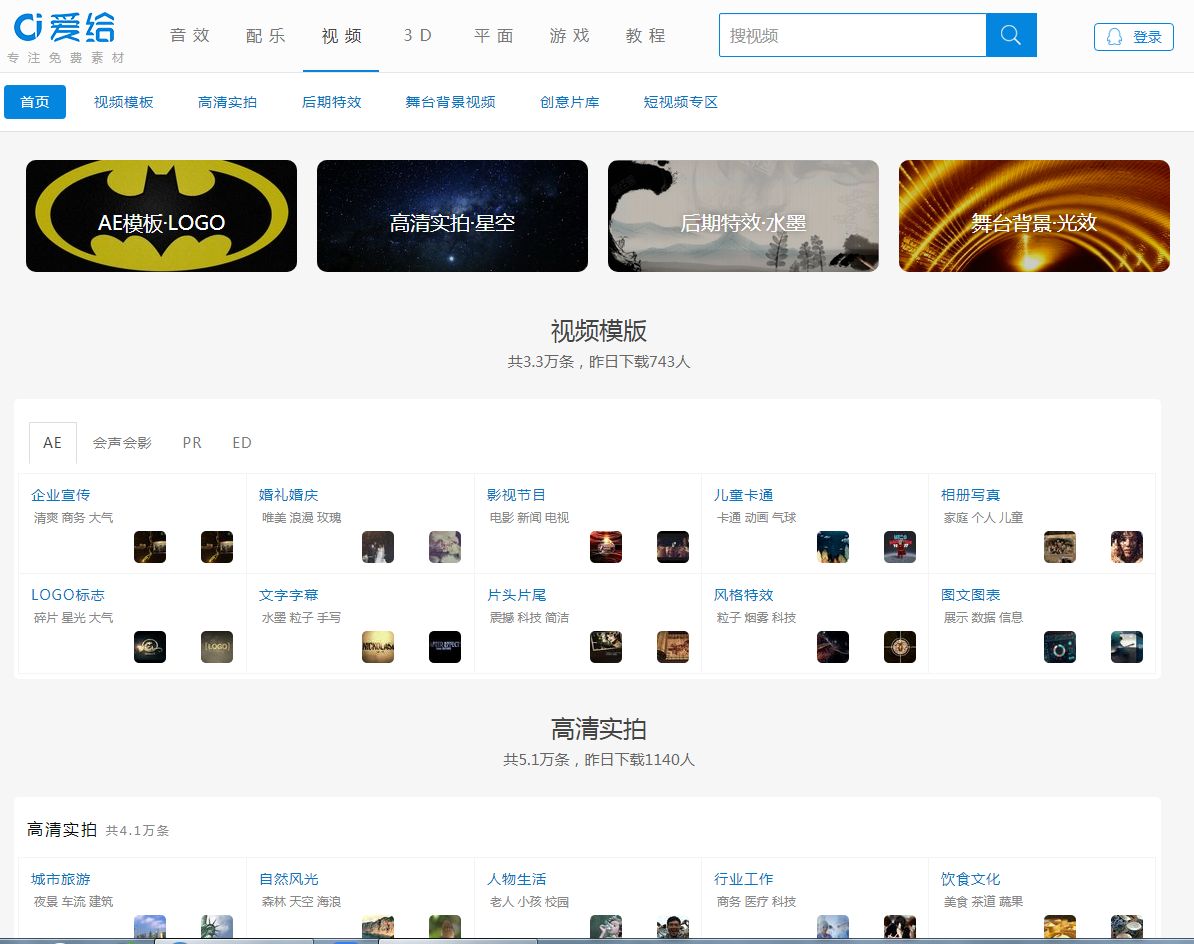Open second thumbnail under 文字字幕
This screenshot has width=1194, height=944.
tap(445, 646)
